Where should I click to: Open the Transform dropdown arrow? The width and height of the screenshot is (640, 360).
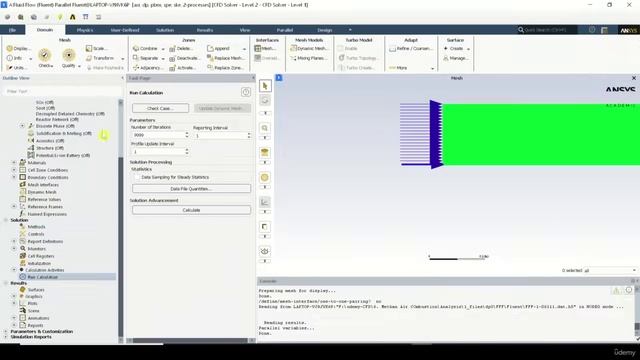click(x=122, y=59)
